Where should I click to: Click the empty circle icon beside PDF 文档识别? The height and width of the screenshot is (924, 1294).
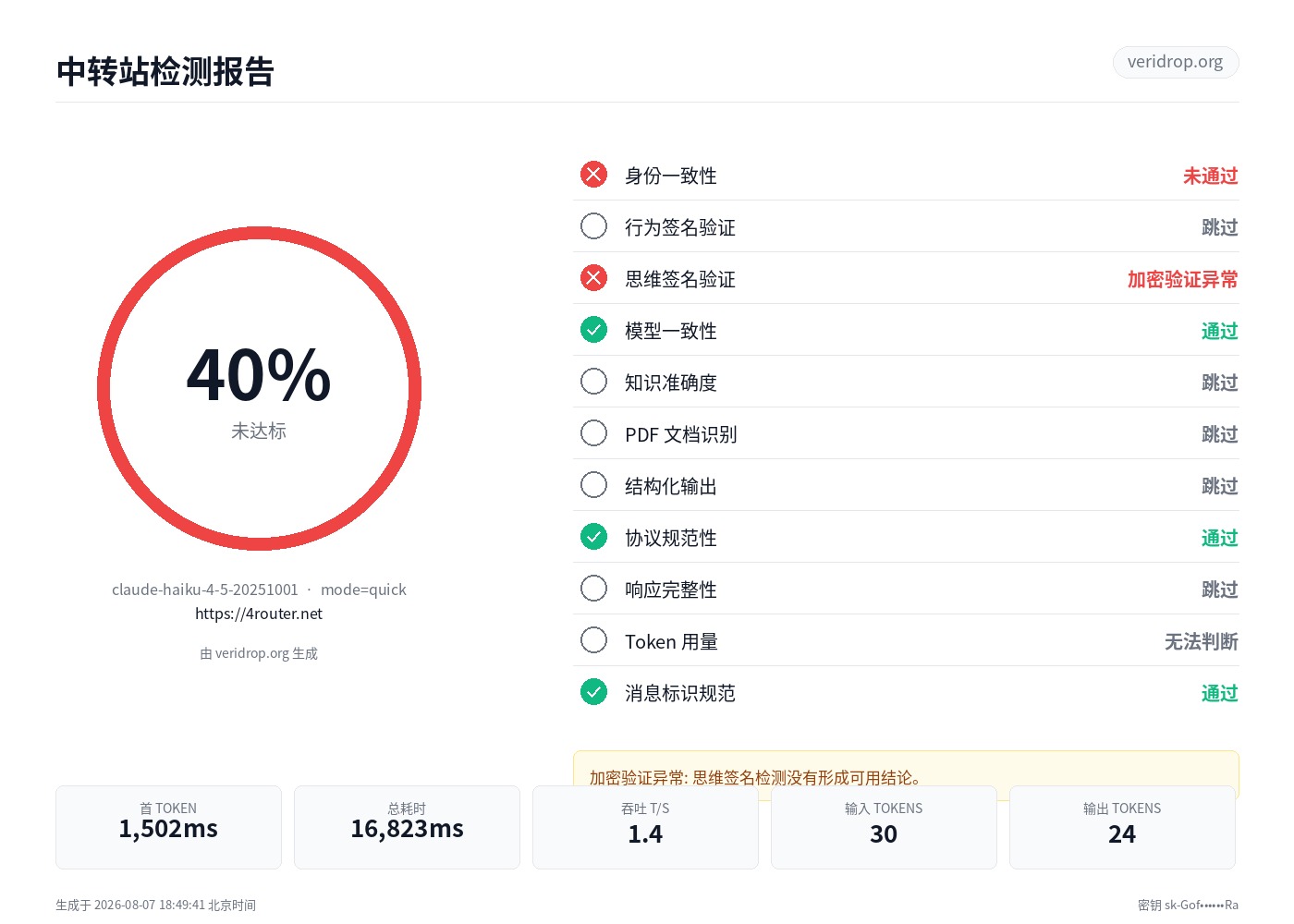(593, 433)
